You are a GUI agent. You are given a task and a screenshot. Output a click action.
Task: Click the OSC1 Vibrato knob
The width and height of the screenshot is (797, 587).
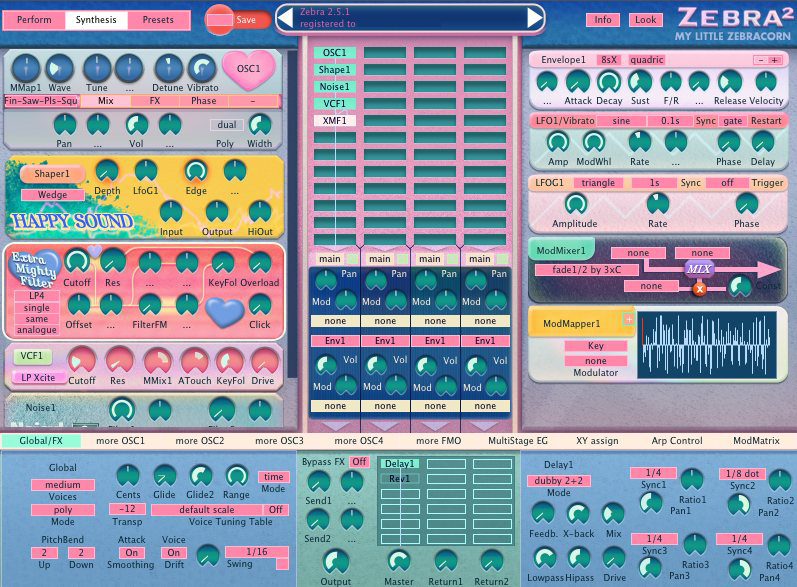tap(202, 68)
